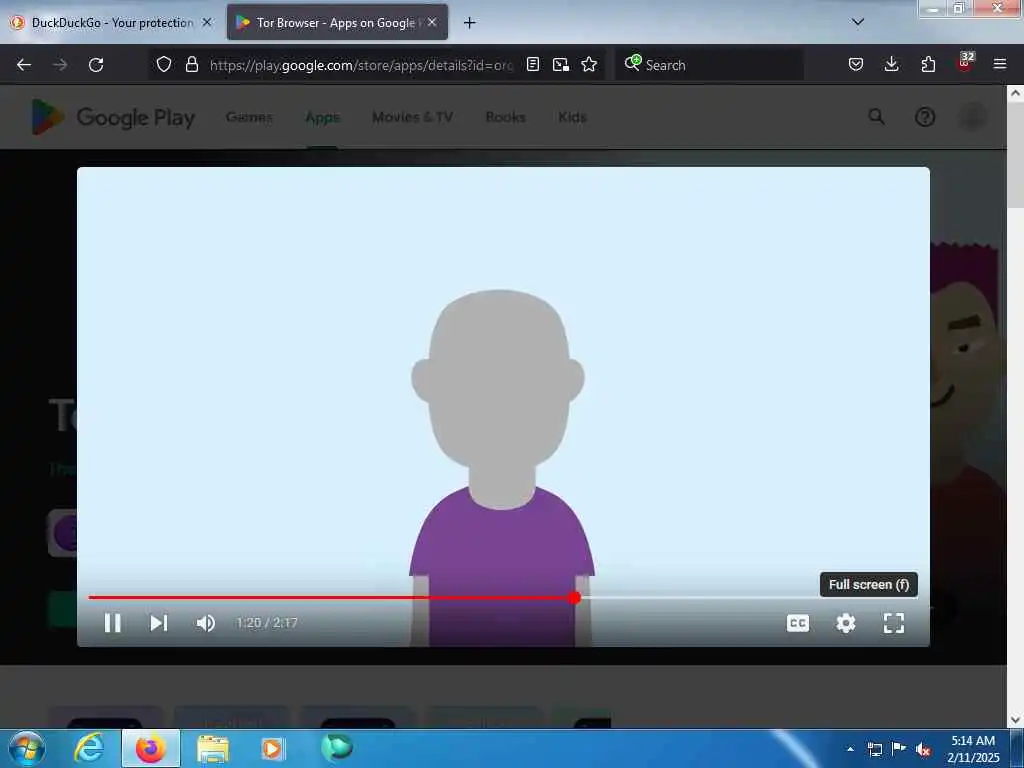Screen dimensions: 1024x768
Task: Open the Movies & TV section
Action: [412, 117]
